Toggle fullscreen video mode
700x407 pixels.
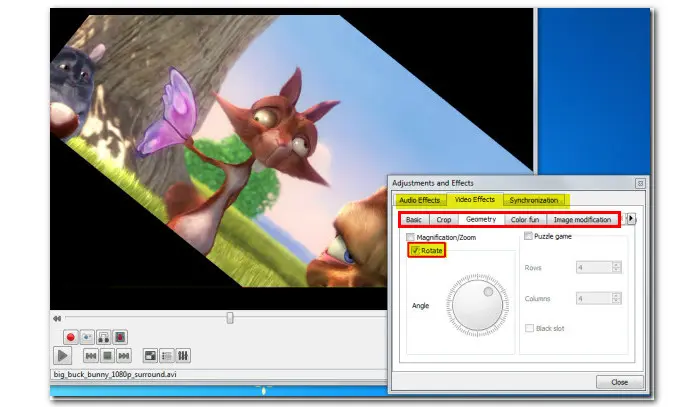[150, 356]
